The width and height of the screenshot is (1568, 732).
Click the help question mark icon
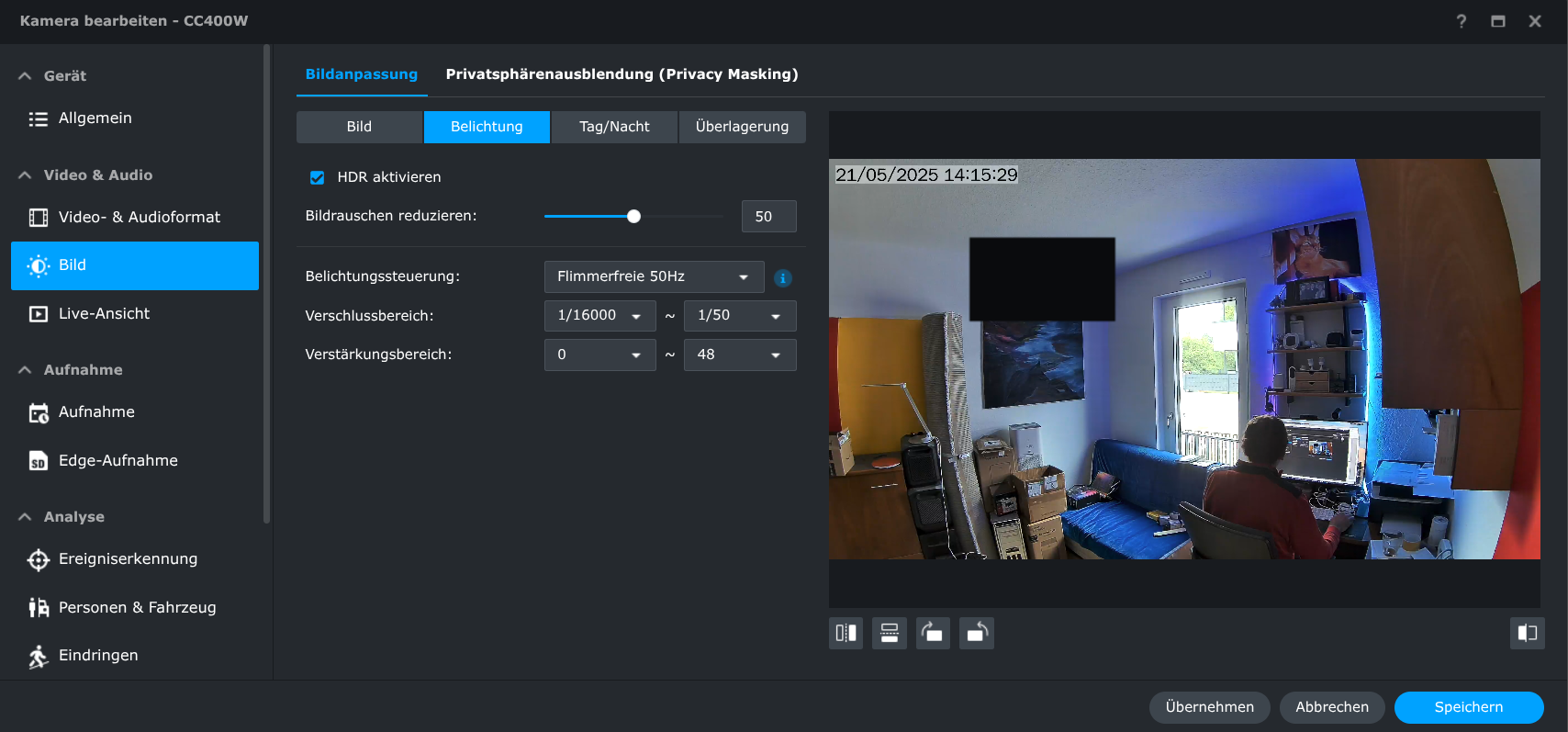click(1461, 21)
